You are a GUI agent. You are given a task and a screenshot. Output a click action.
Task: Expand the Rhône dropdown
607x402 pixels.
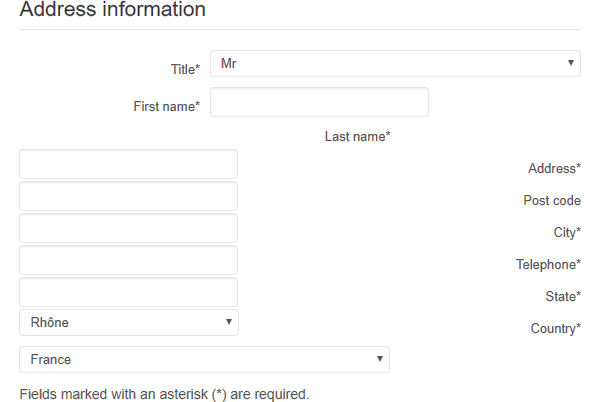(129, 322)
